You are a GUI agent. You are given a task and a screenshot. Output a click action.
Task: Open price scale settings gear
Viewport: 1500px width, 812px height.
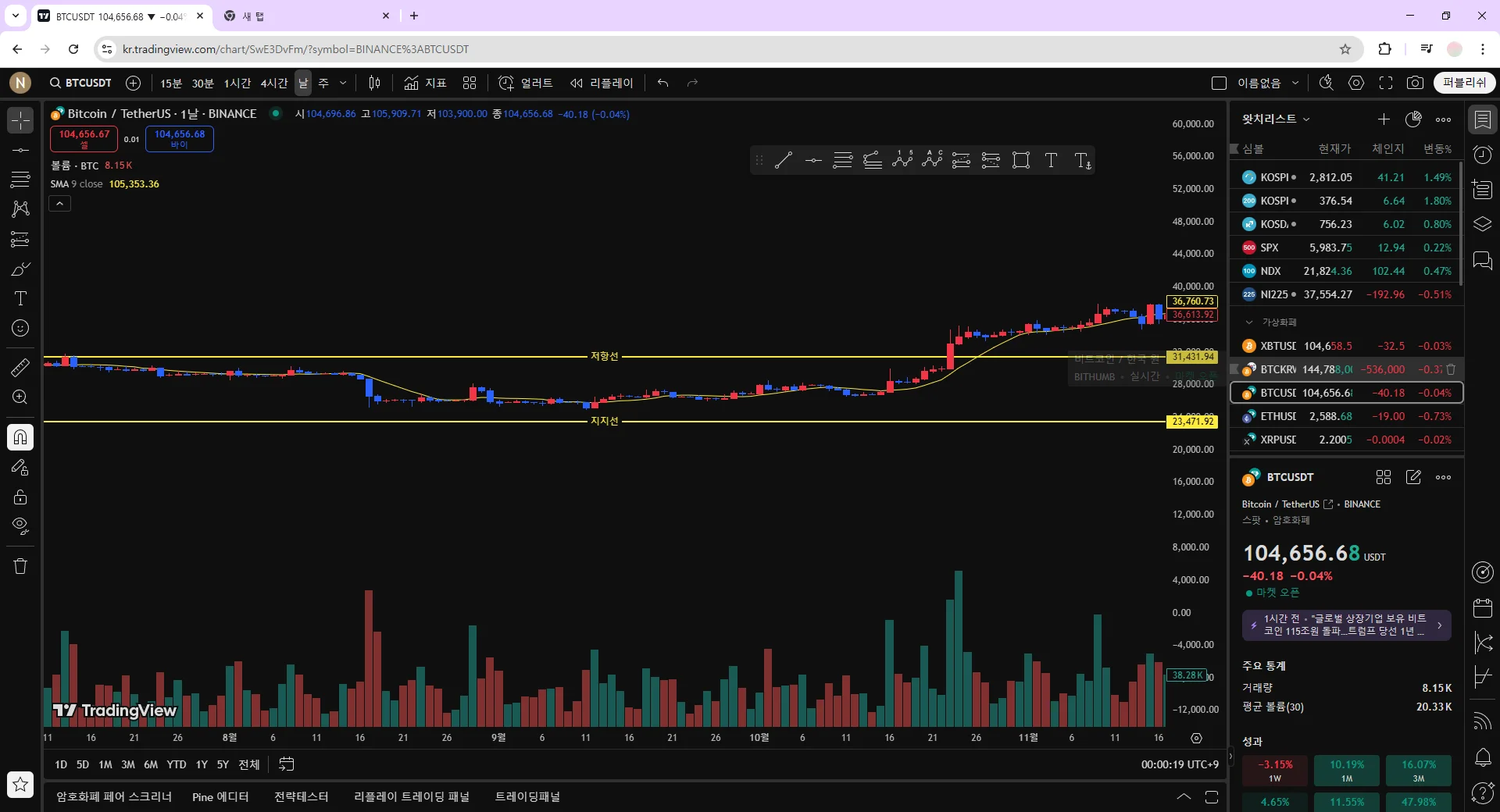click(1196, 739)
